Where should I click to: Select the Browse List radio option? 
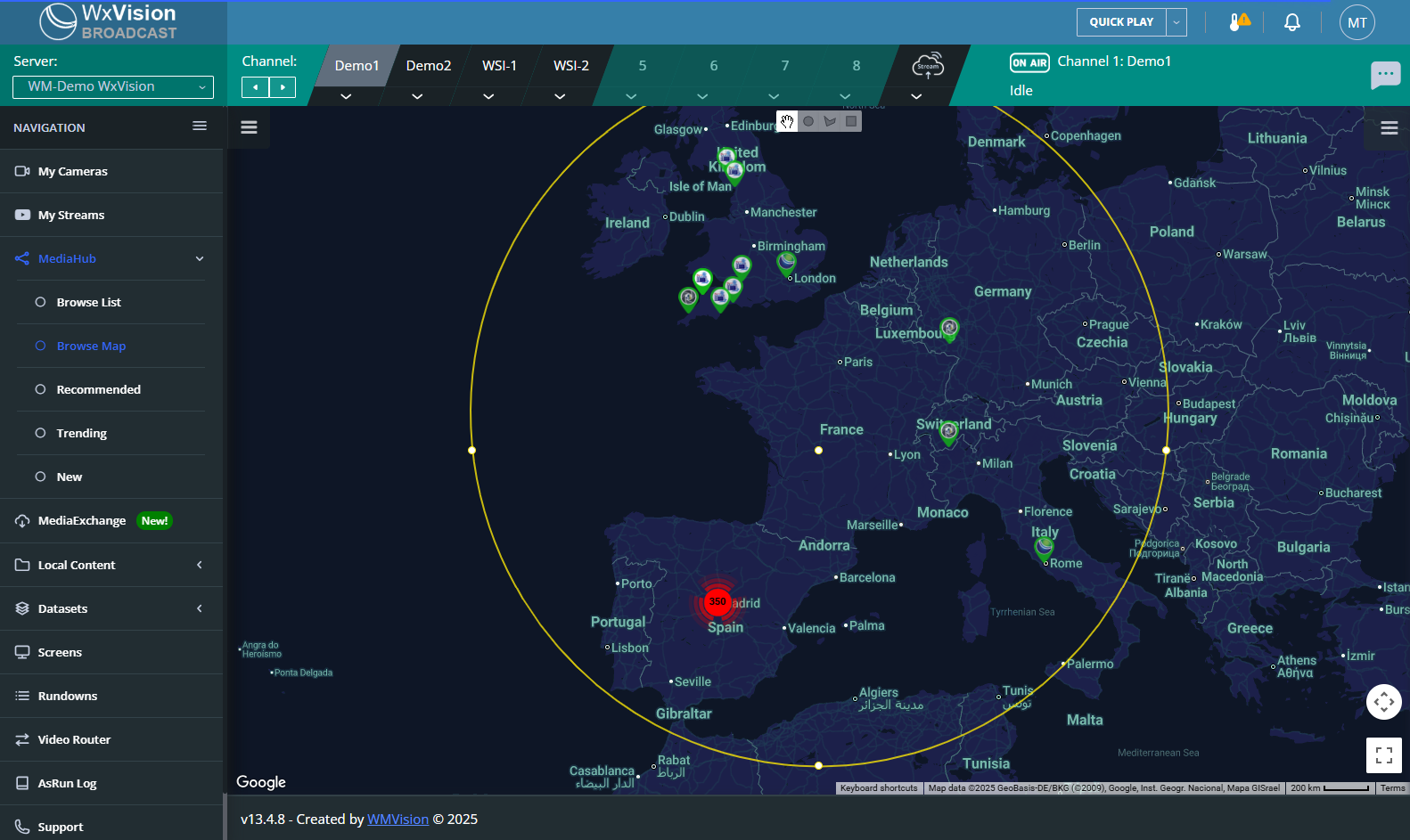tap(41, 302)
